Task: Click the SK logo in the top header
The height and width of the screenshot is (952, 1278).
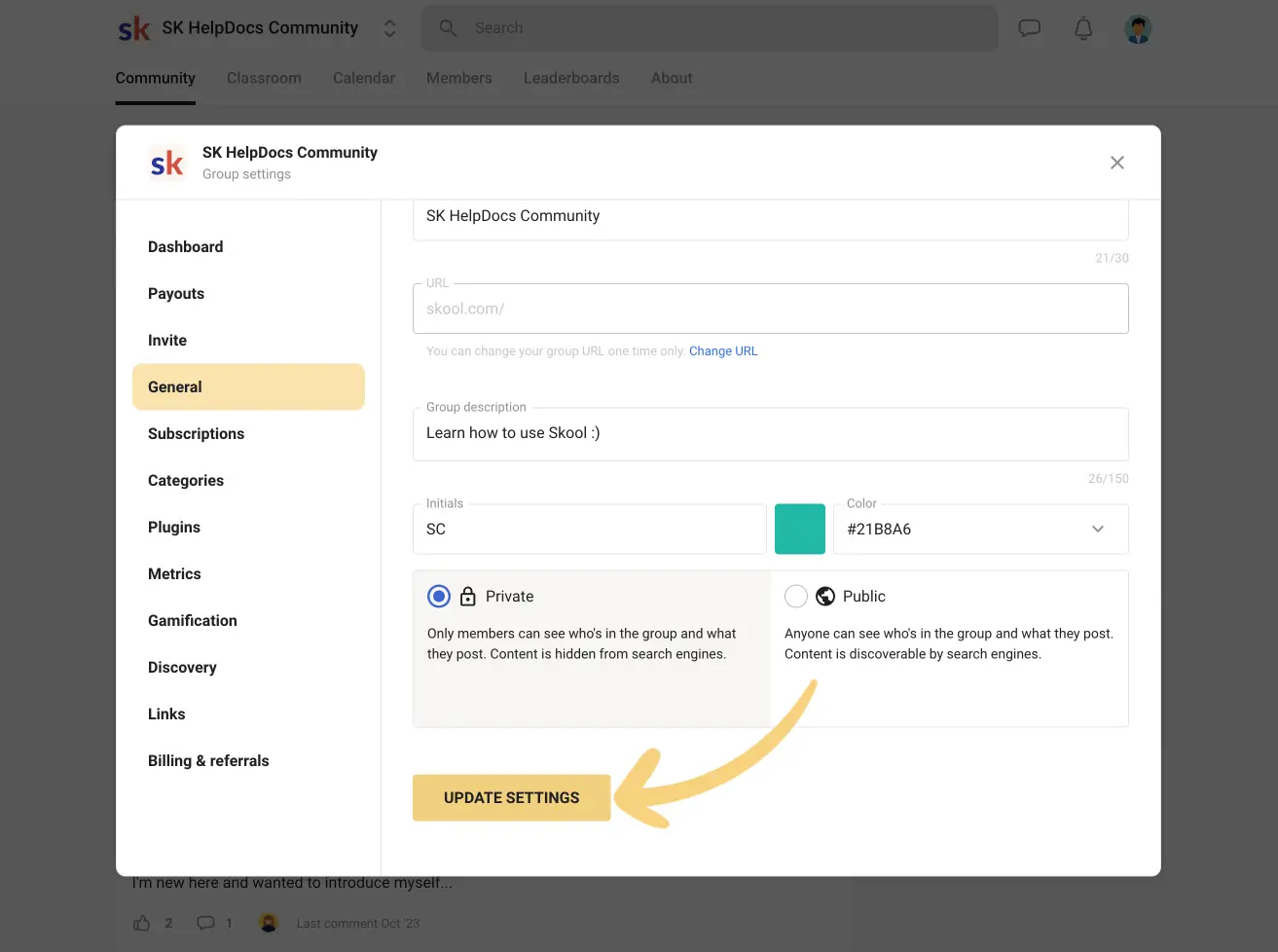Action: point(134,29)
